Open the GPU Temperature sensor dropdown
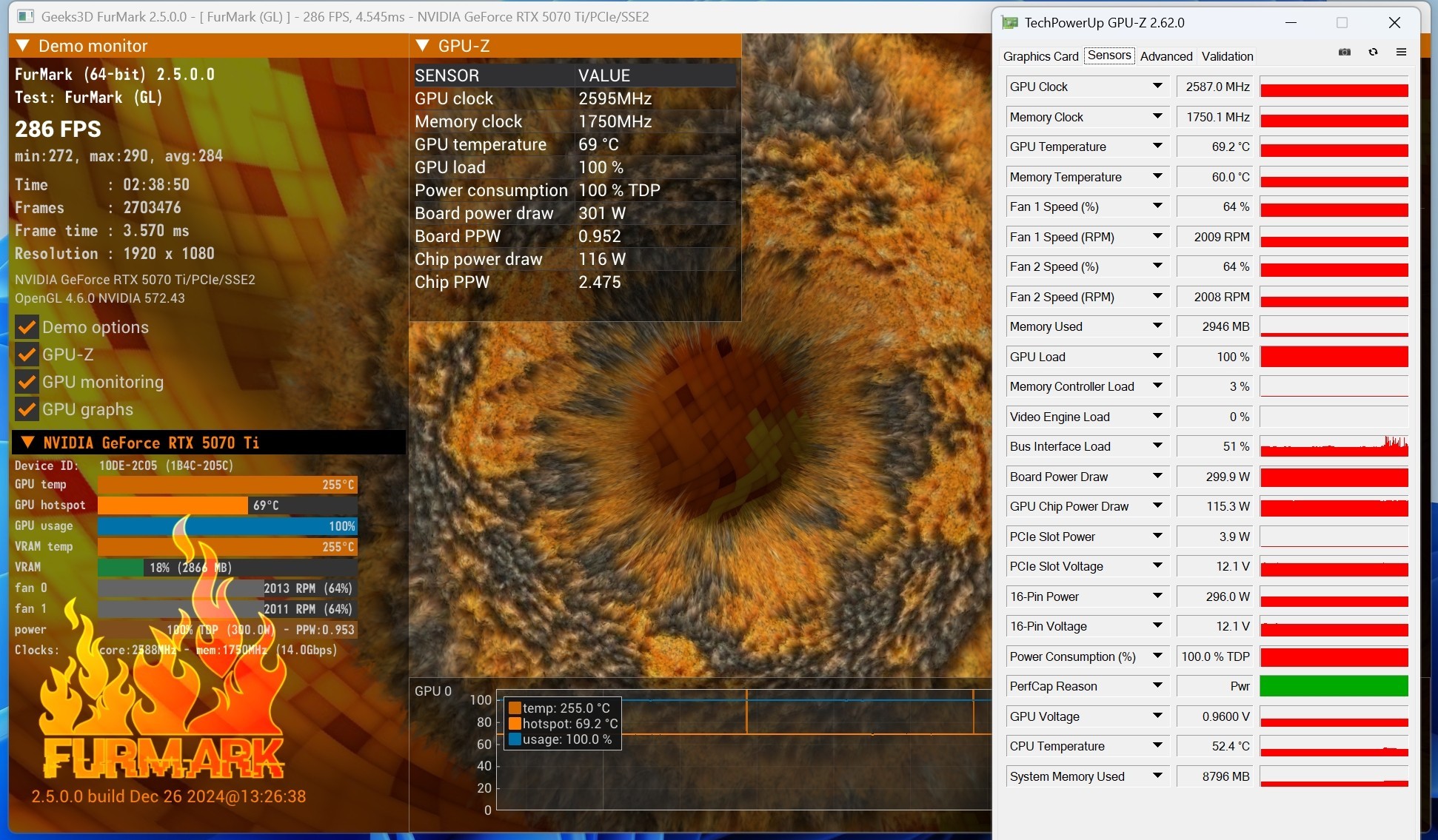 [1157, 147]
